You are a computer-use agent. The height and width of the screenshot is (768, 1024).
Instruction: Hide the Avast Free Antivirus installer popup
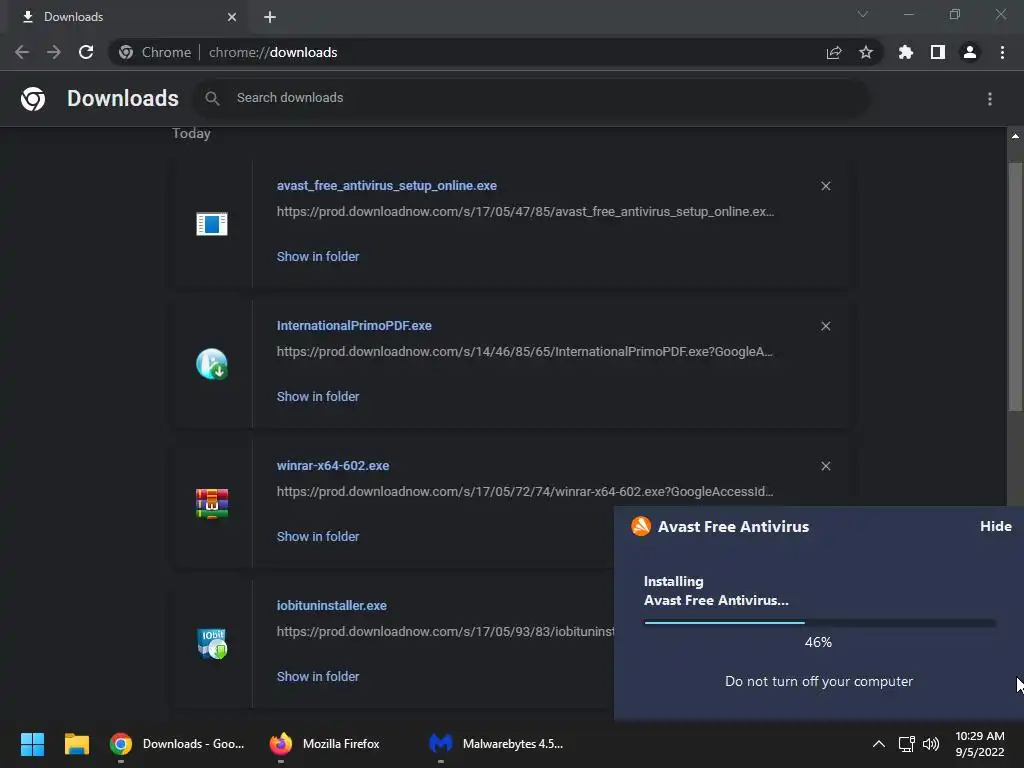point(996,526)
